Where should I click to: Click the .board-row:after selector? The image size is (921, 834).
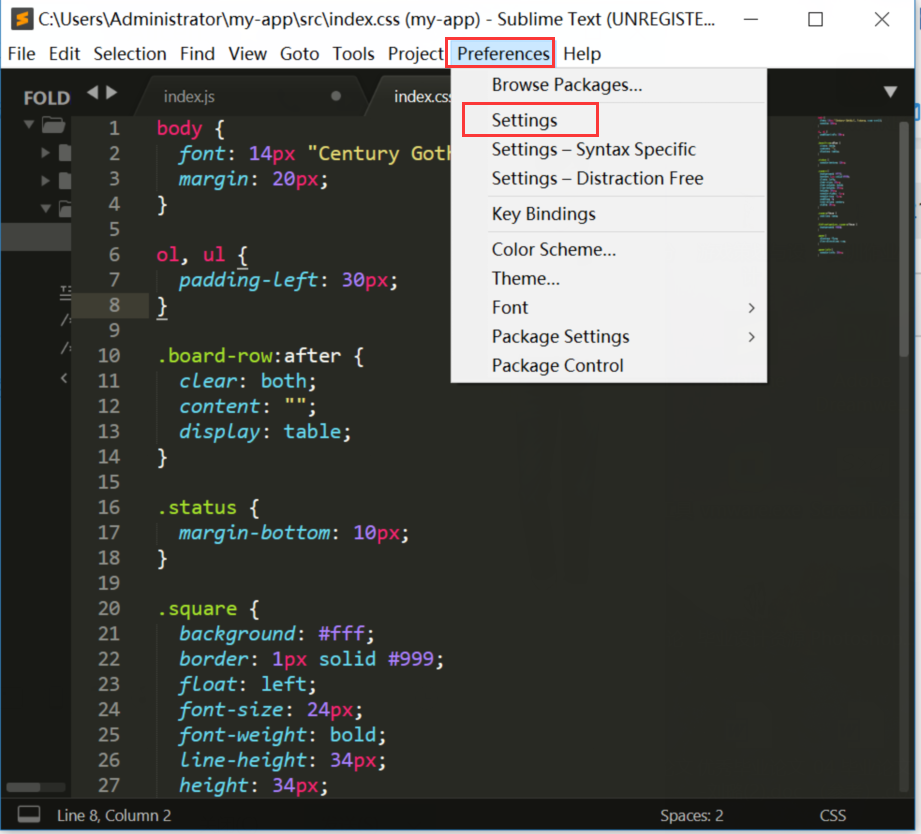tap(248, 355)
